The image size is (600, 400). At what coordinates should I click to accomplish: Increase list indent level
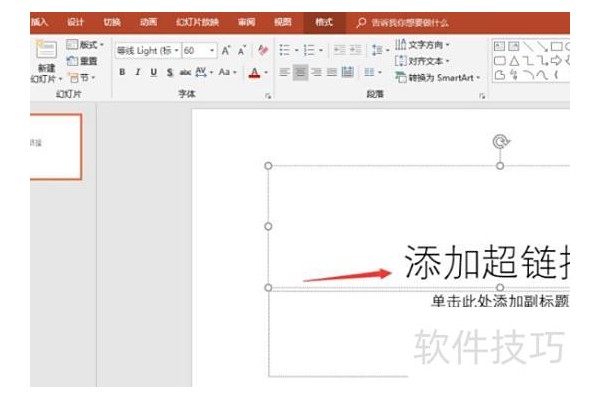point(355,50)
